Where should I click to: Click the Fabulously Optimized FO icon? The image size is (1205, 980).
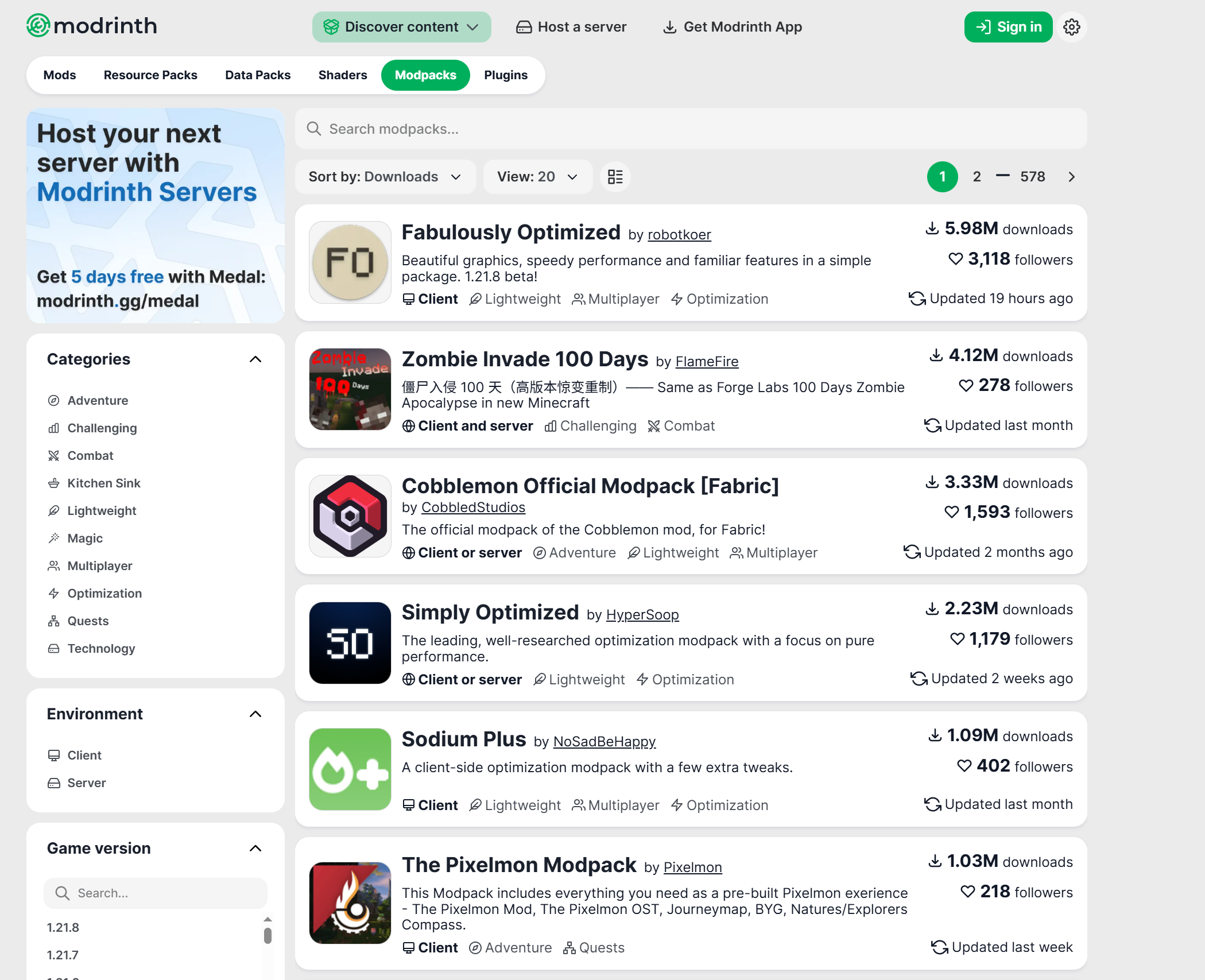pos(350,262)
